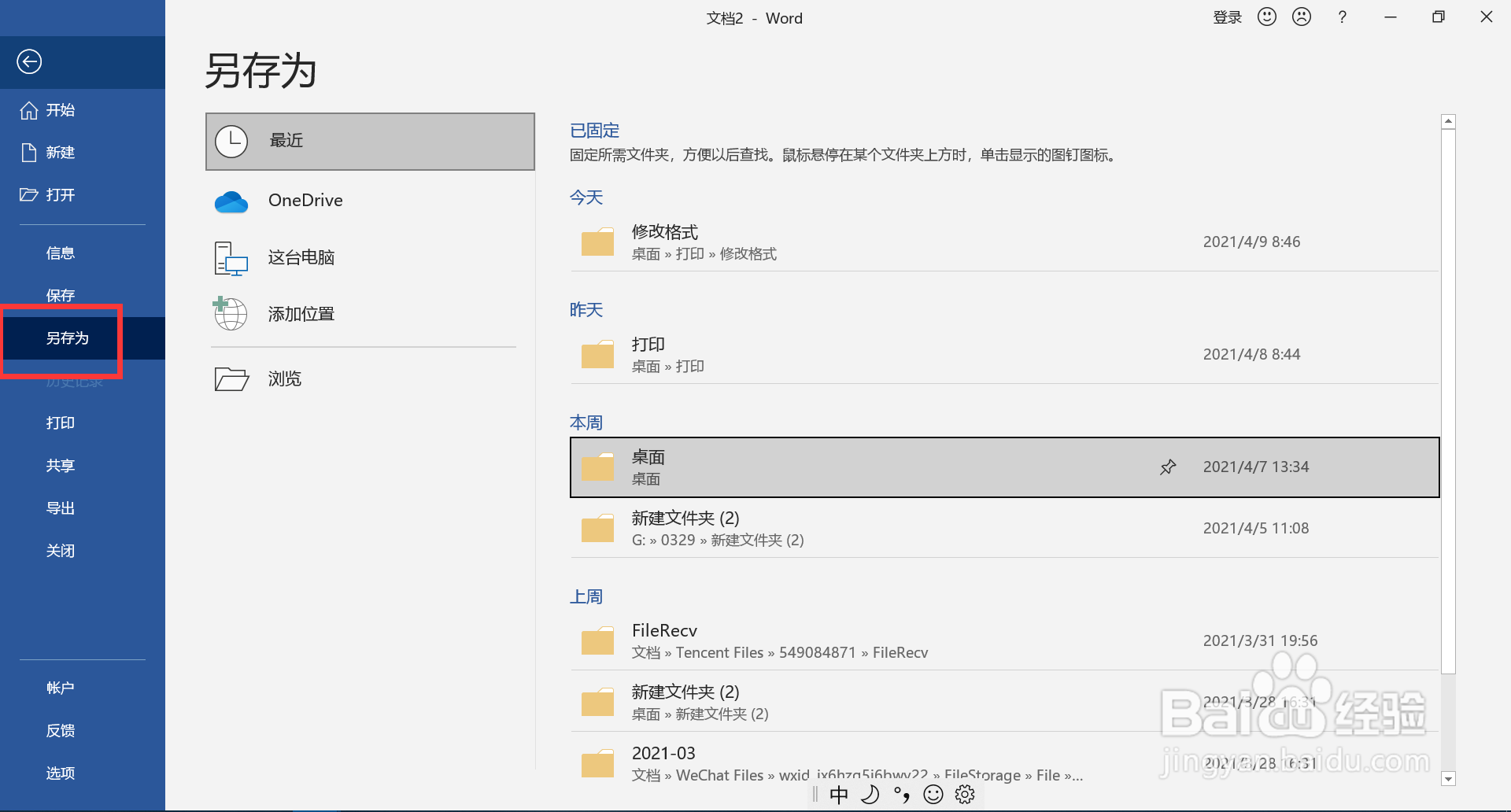Screen dimensions: 1511x812
Task: Open the 开始 home page
Action: tap(83, 110)
